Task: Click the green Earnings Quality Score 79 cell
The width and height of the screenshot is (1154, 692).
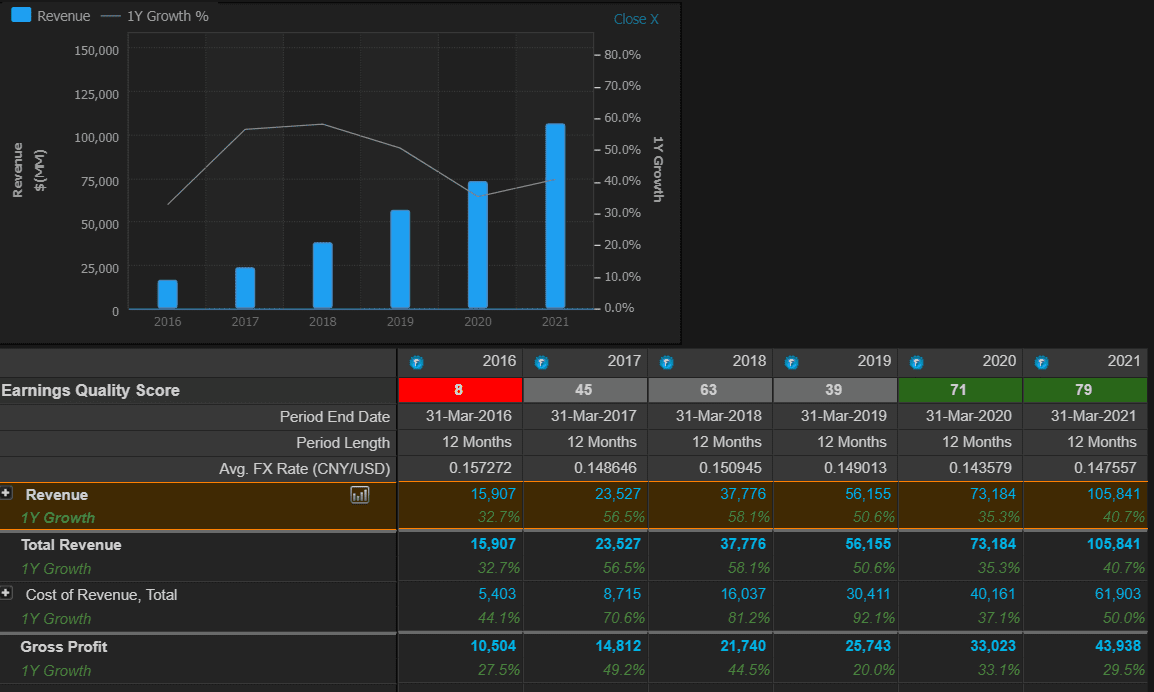Action: pos(1084,390)
